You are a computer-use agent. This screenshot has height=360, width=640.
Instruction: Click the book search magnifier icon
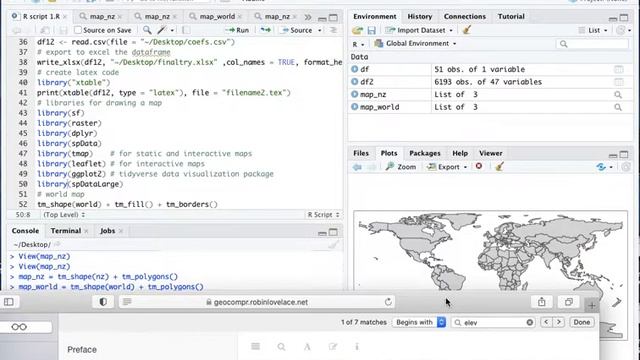click(281, 347)
